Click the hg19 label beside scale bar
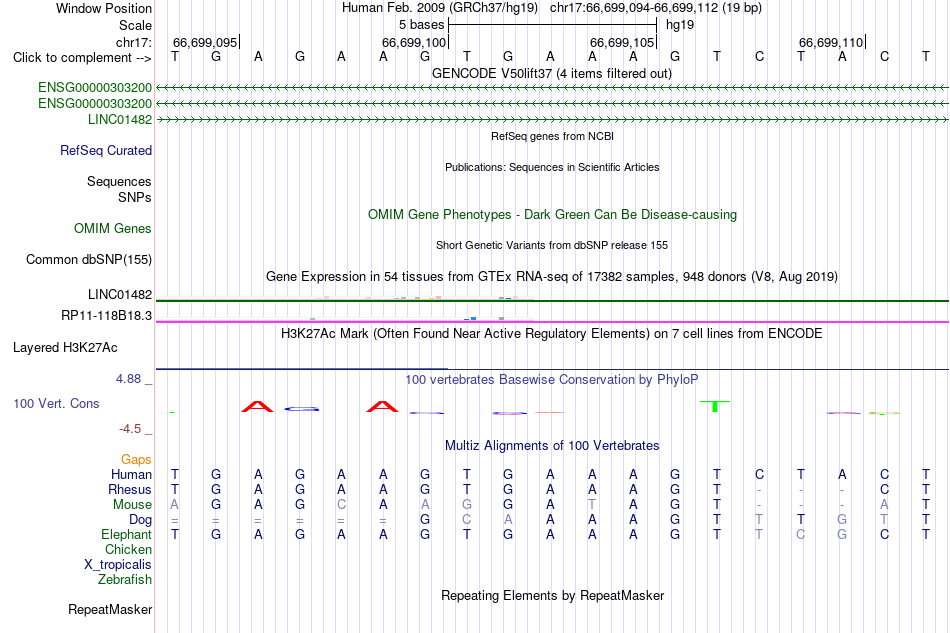The height and width of the screenshot is (633, 950). tap(680, 25)
